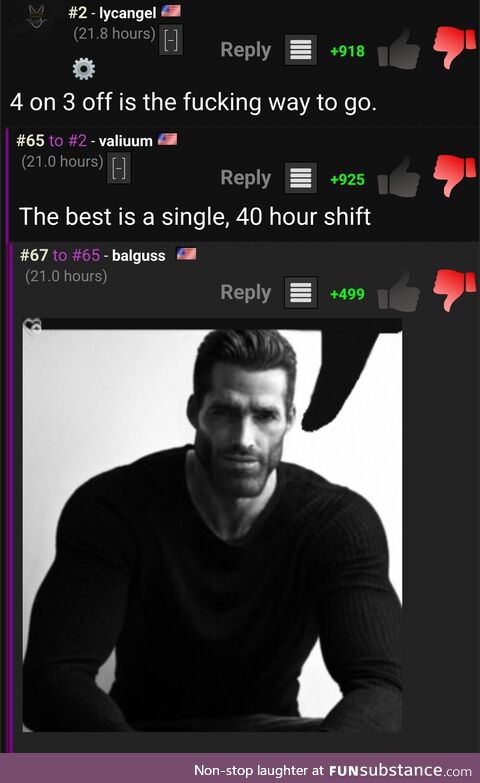Click the heart favorite icon on image
The width and height of the screenshot is (480, 783).
pyautogui.click(x=33, y=327)
